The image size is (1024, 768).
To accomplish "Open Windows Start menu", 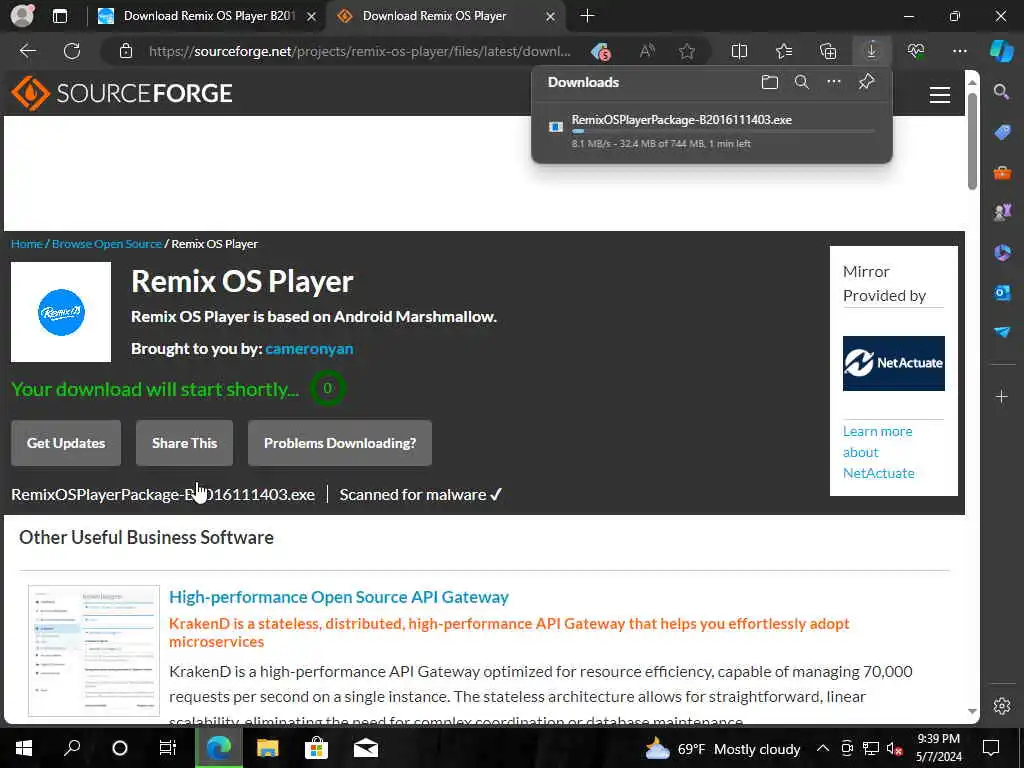I will click(x=24, y=748).
